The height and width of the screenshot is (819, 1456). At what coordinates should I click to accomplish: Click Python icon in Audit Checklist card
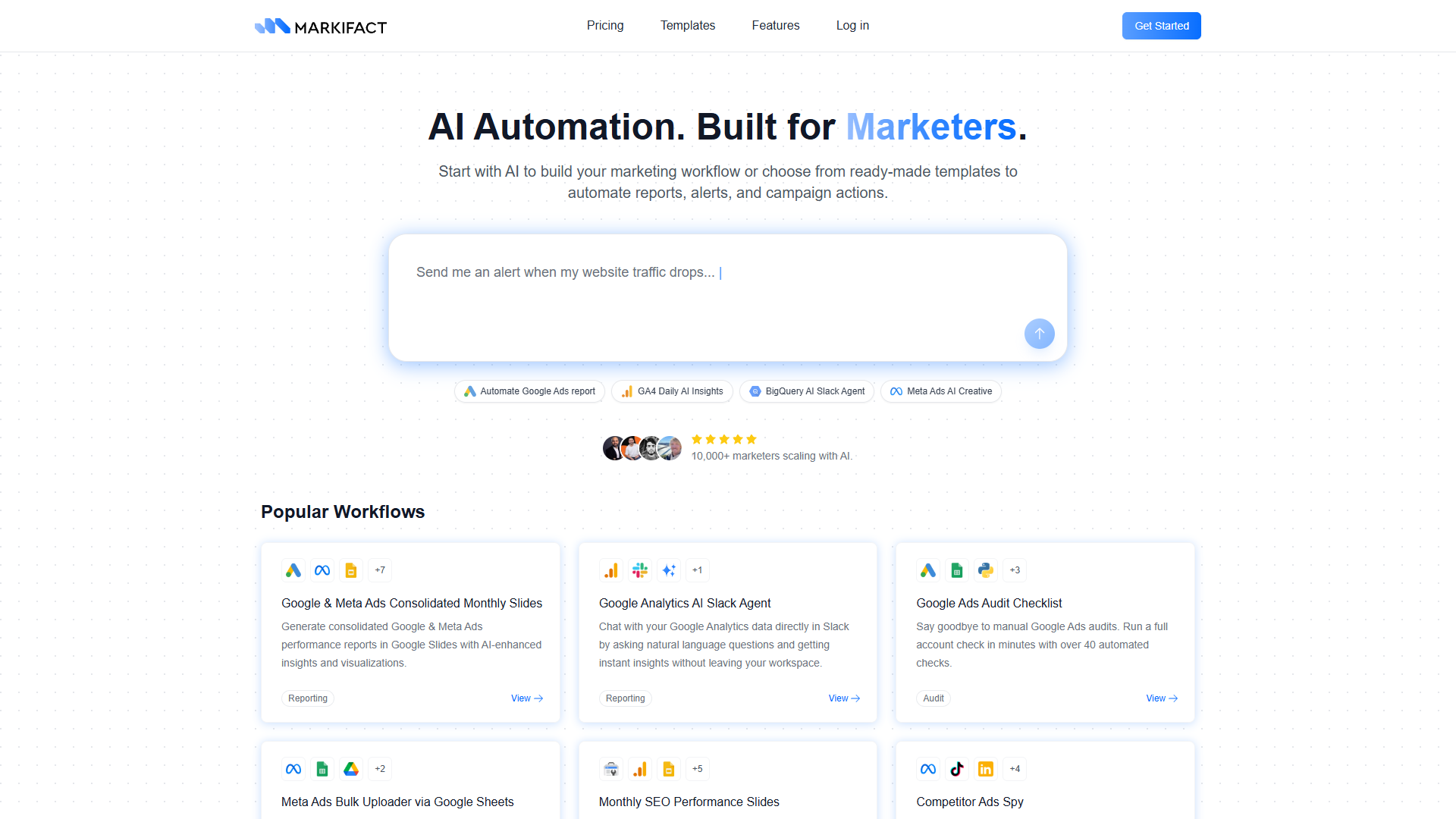[x=986, y=570]
